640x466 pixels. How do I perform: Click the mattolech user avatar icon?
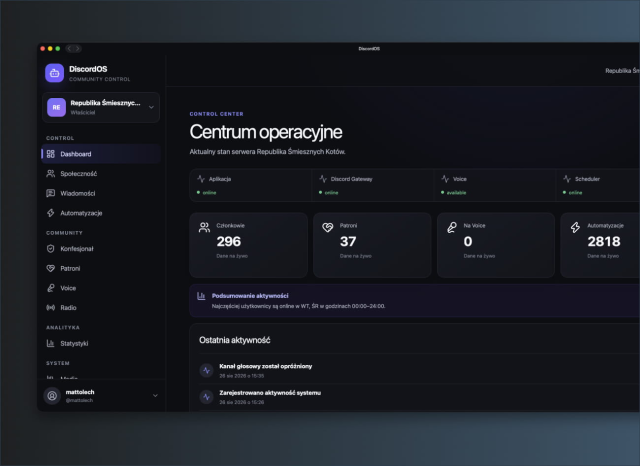[52, 395]
